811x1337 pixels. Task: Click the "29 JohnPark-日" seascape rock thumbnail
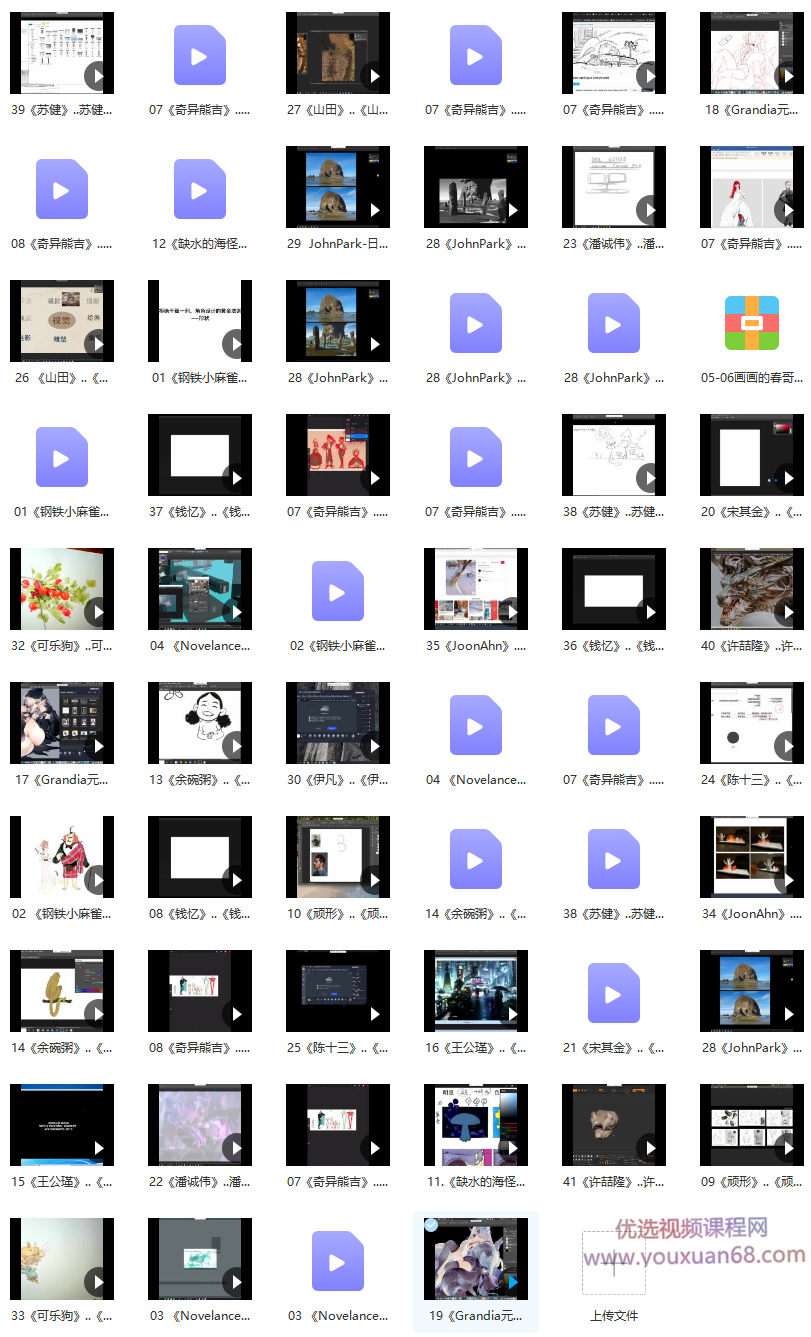(x=337, y=187)
